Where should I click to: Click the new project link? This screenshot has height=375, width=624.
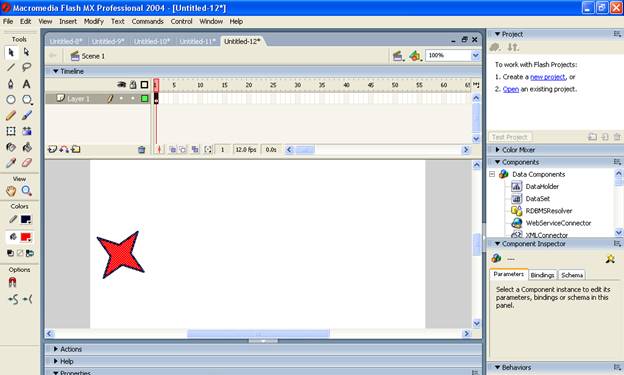[548, 77]
